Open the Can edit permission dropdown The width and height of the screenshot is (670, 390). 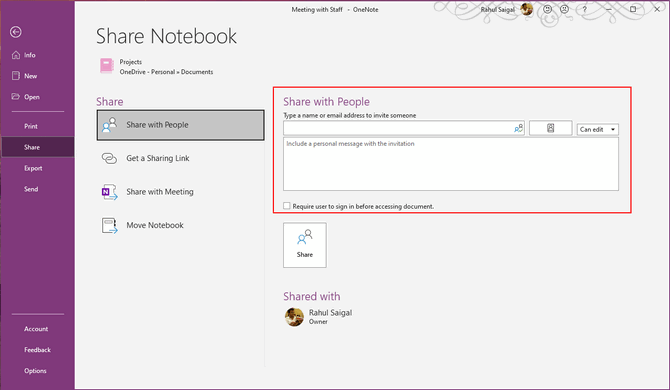click(x=597, y=129)
